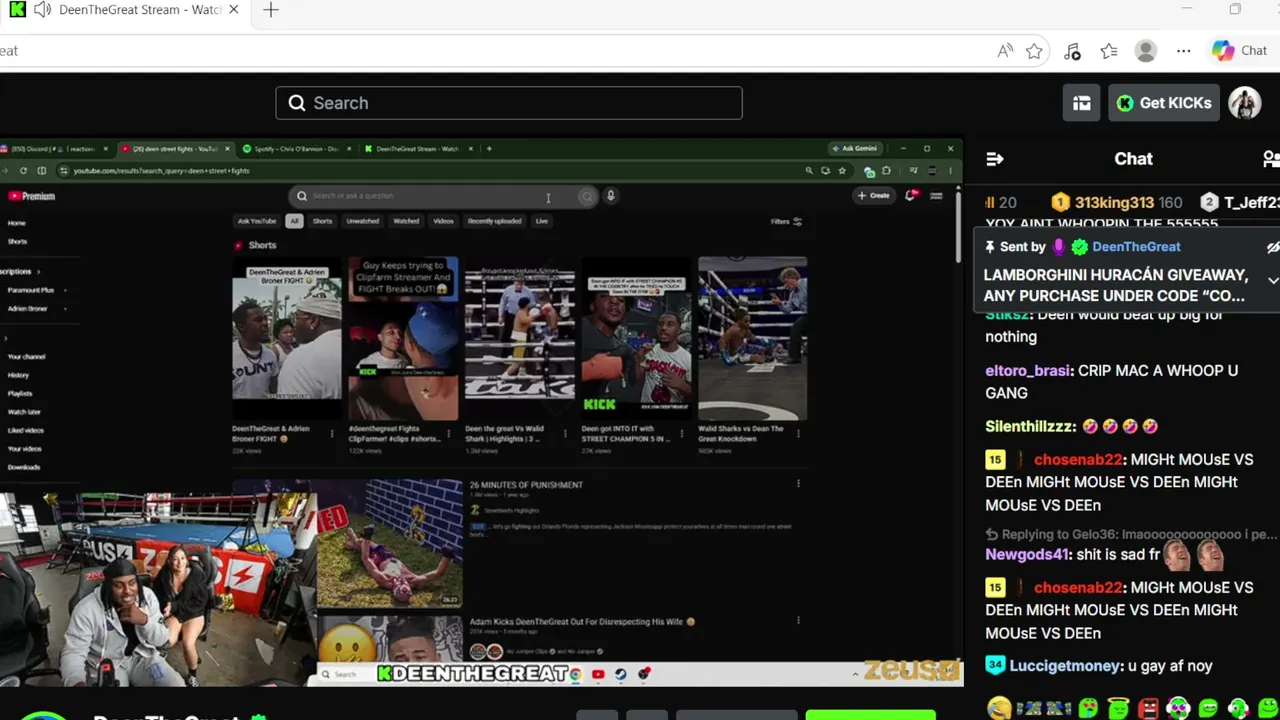Open Edge favorites list icon

(1109, 51)
